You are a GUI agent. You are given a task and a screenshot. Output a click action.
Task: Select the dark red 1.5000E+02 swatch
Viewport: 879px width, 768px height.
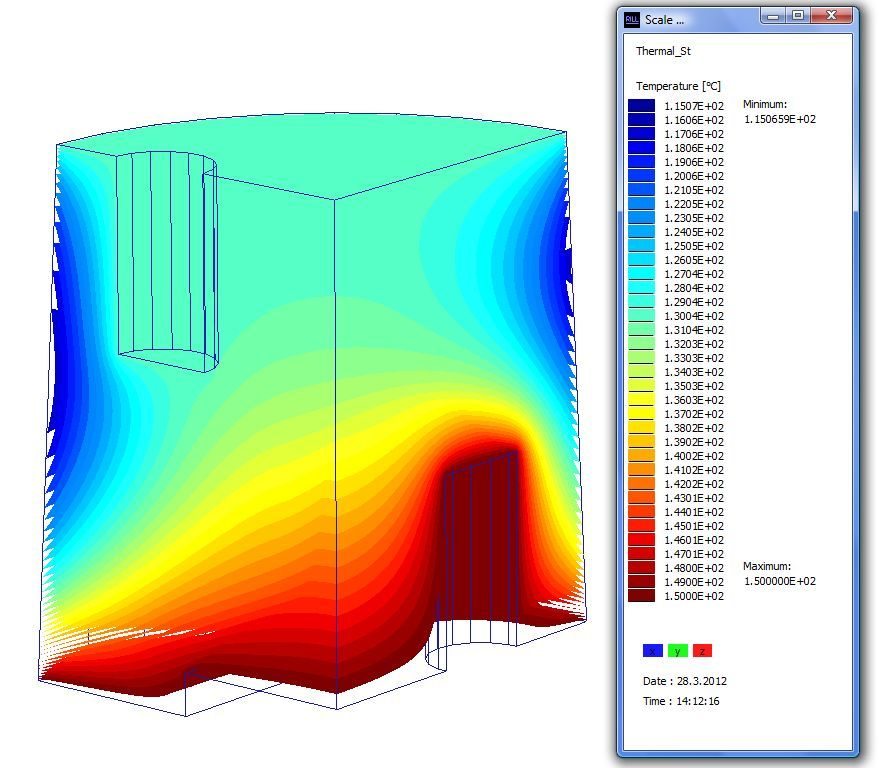(x=641, y=596)
